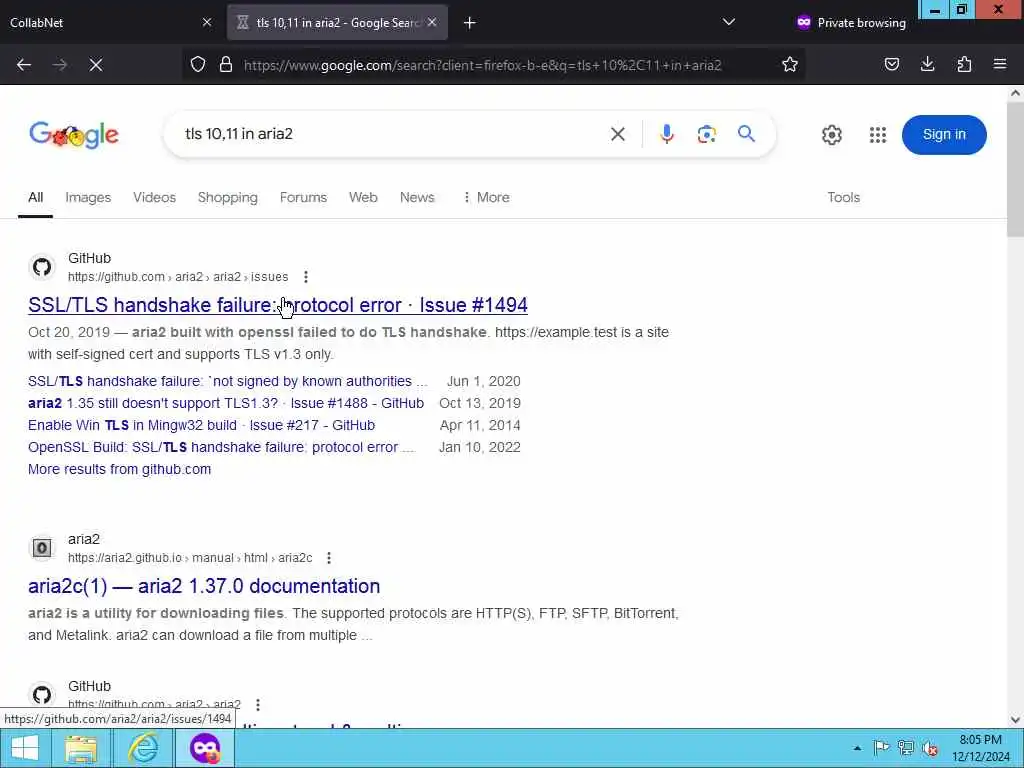The image size is (1024, 768).
Task: Open the Firefox downloads panel
Action: coord(927,65)
